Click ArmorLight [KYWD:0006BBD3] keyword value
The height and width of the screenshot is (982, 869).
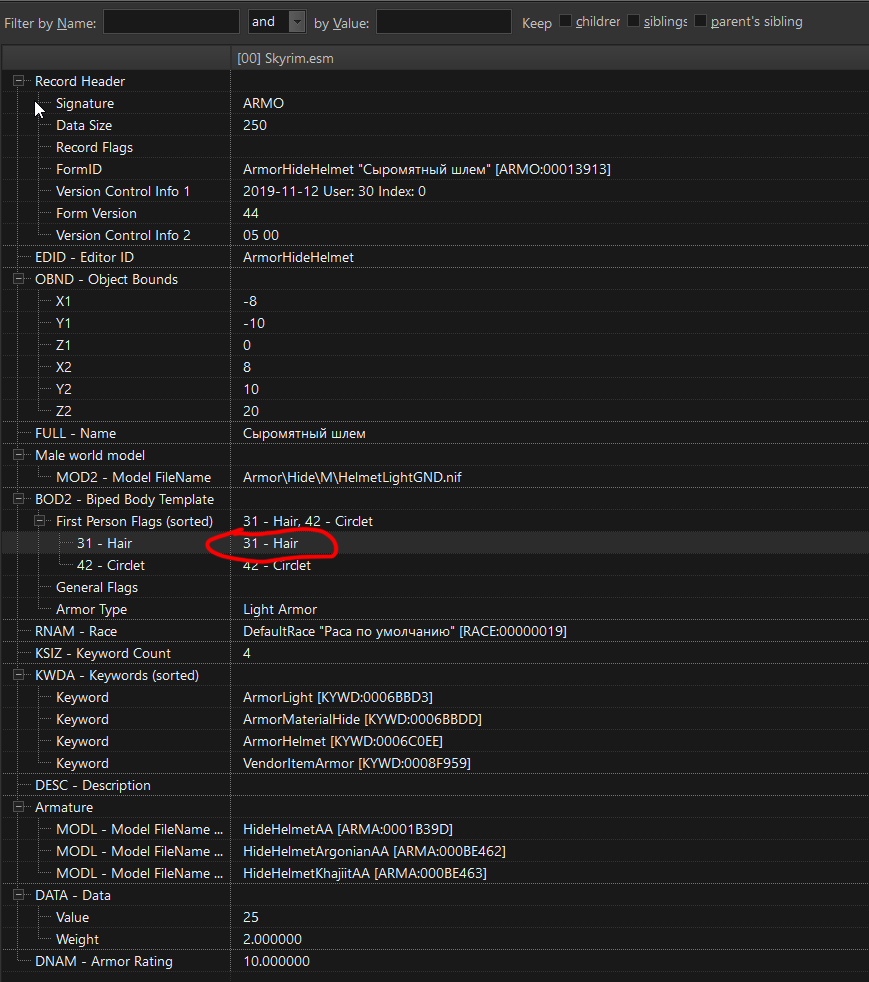(337, 697)
